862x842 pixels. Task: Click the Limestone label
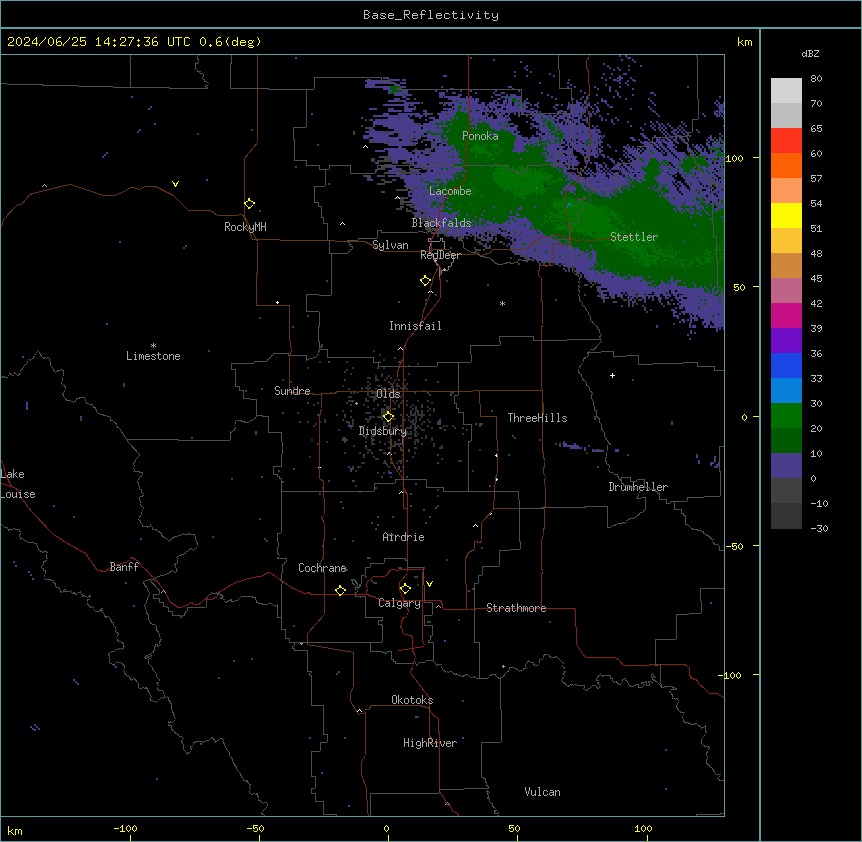click(x=153, y=356)
